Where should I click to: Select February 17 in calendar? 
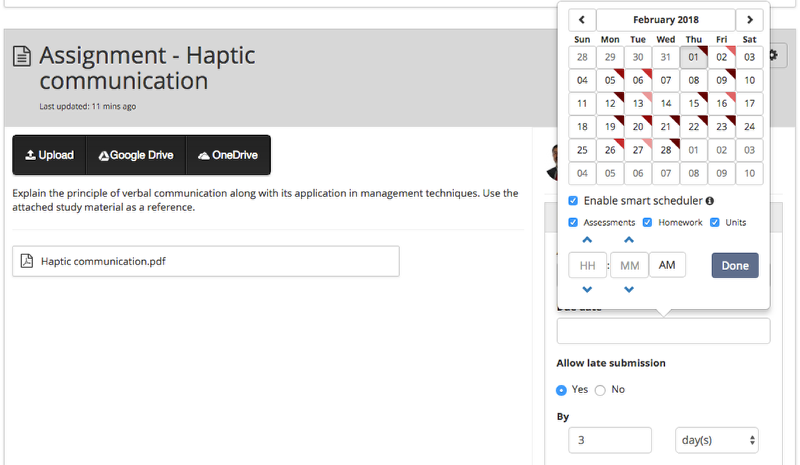tap(749, 104)
